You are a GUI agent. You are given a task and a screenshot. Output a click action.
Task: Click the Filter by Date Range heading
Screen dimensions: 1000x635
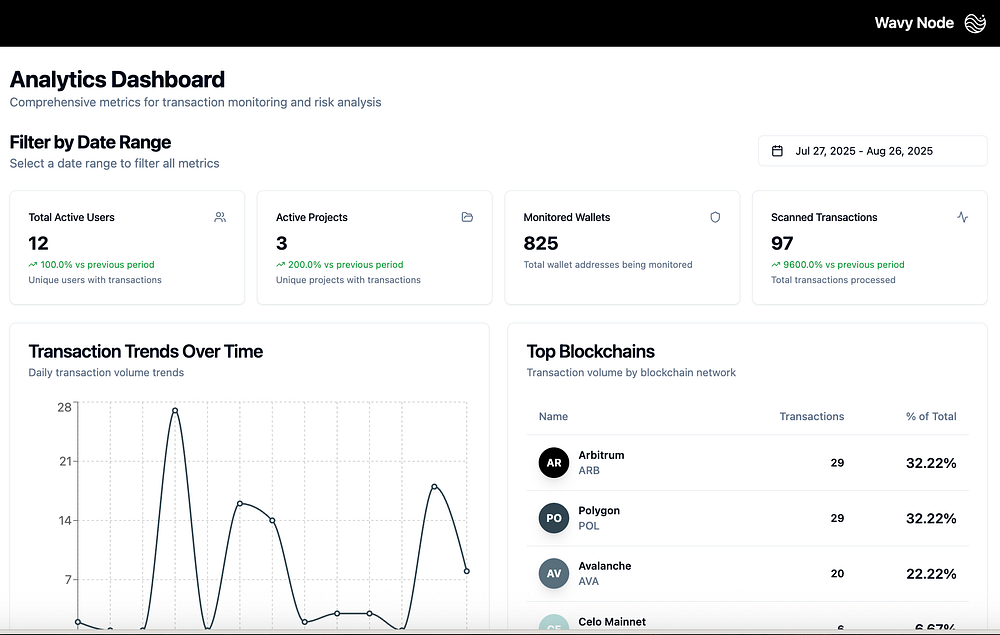91,142
